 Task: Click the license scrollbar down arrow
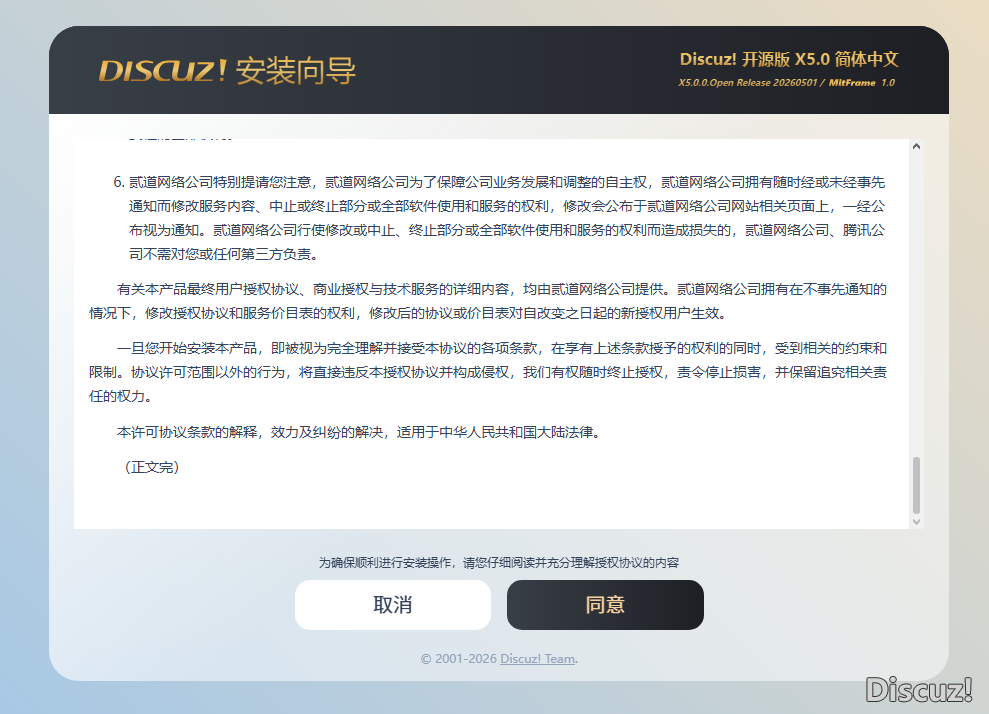tap(916, 522)
